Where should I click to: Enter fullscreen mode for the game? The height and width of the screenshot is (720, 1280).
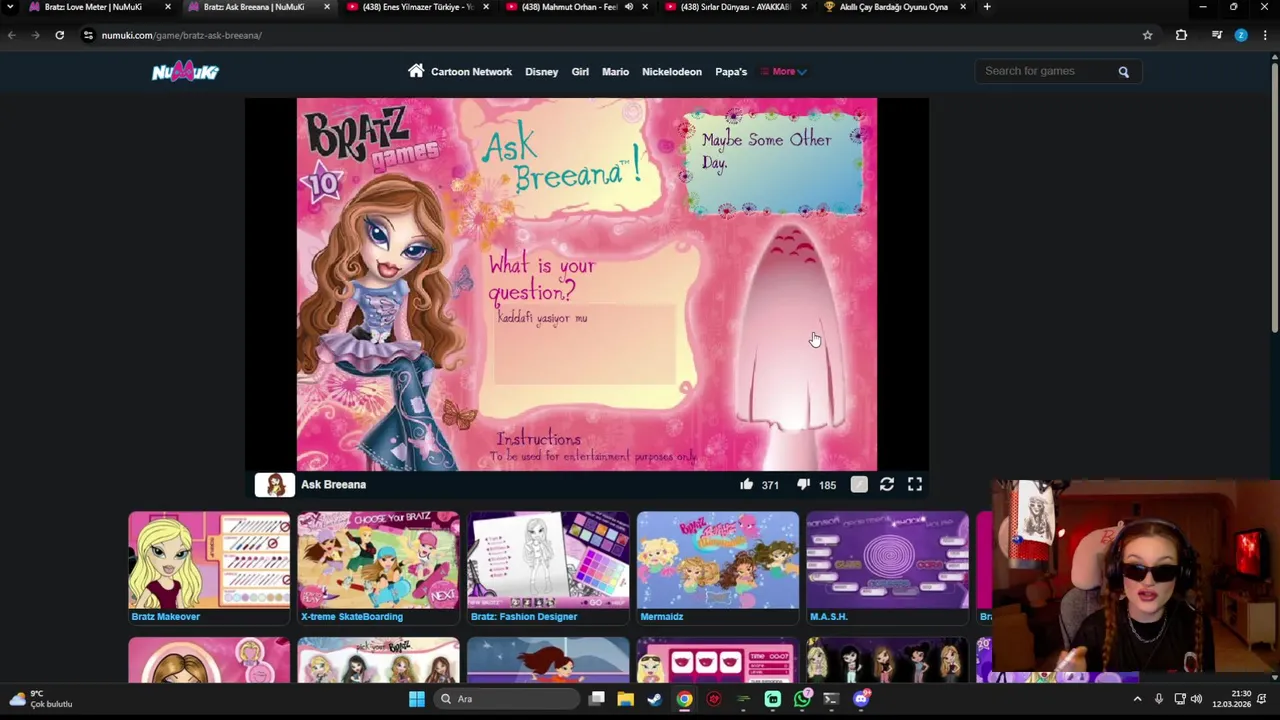tap(915, 484)
